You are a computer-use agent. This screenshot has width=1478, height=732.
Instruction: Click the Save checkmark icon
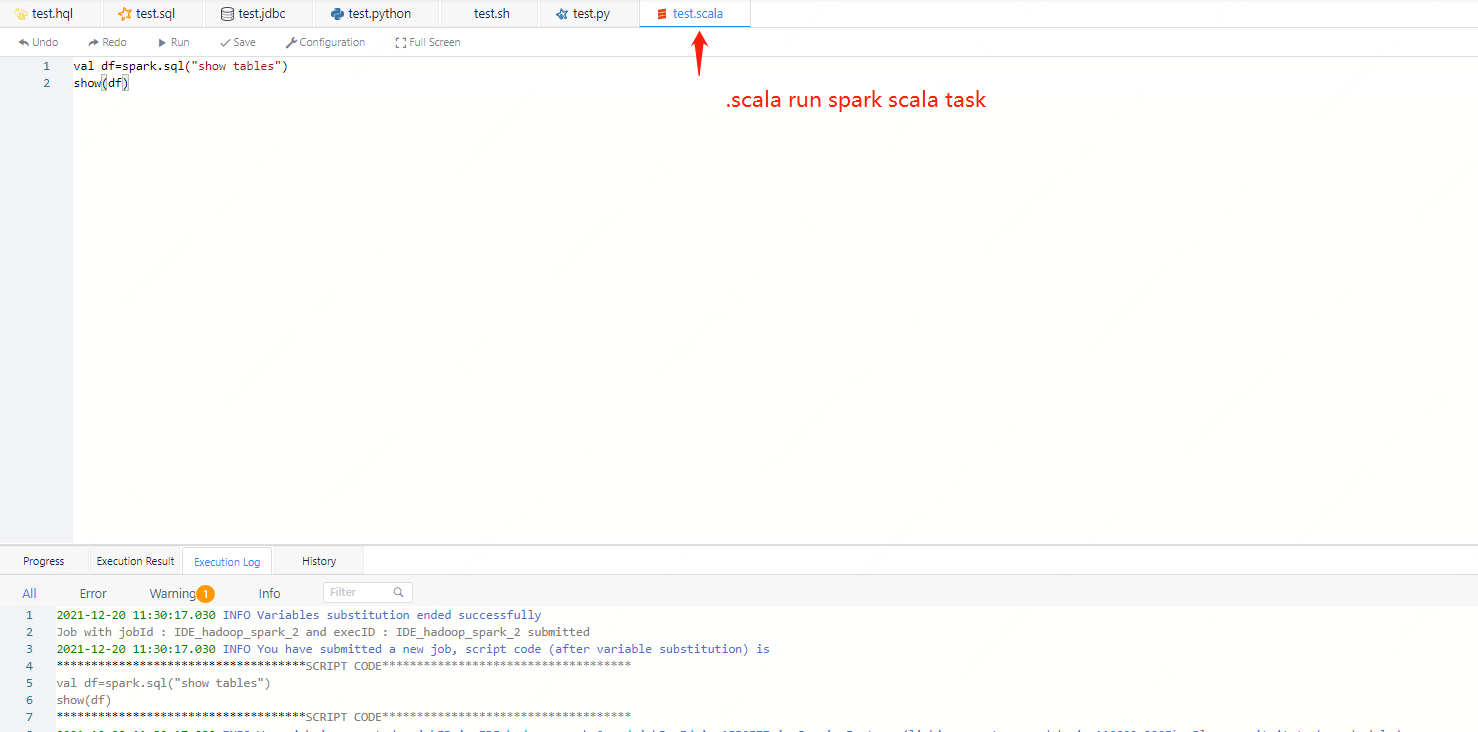(x=225, y=43)
